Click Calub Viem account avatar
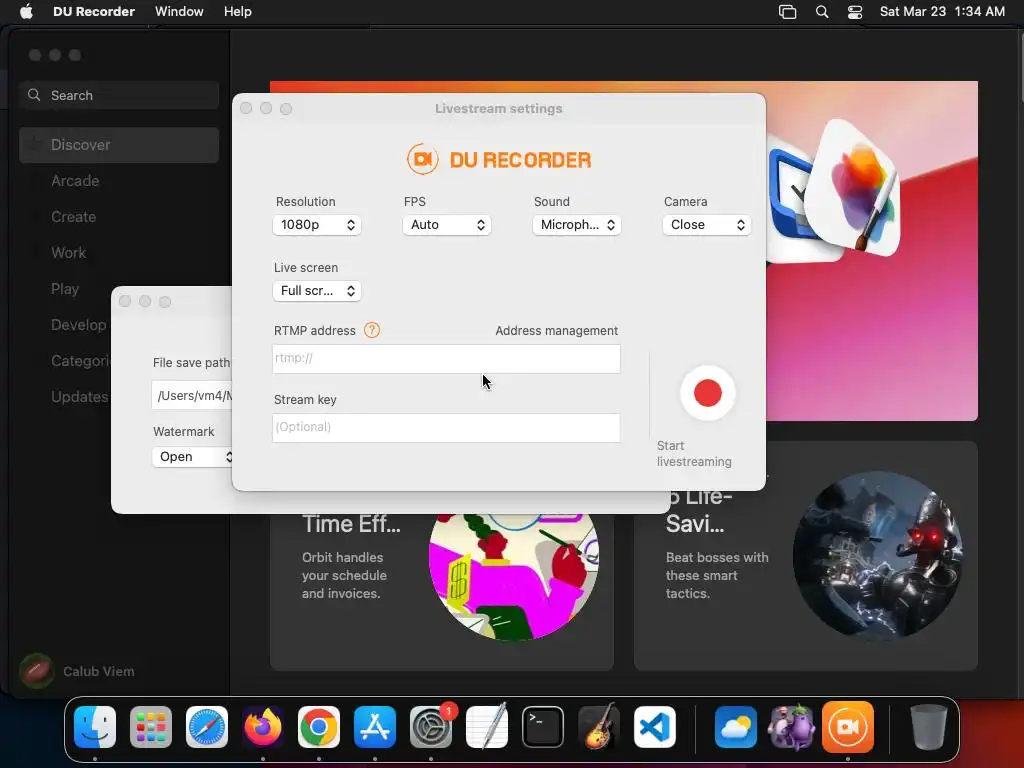This screenshot has height=768, width=1024. (x=37, y=671)
